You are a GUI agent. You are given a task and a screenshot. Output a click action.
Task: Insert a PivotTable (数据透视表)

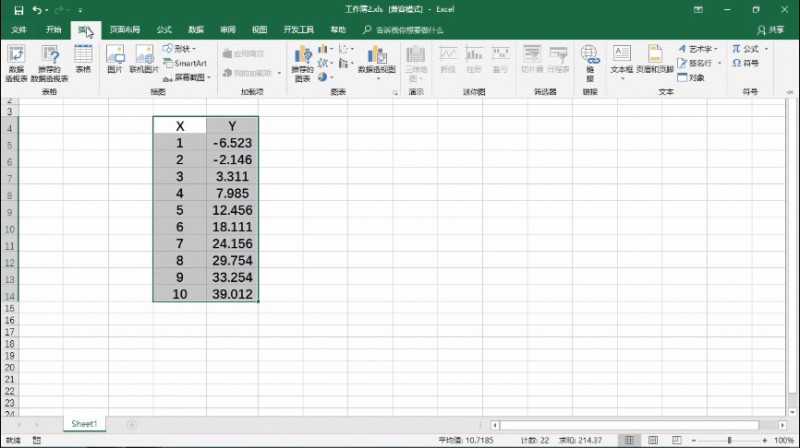(x=16, y=63)
